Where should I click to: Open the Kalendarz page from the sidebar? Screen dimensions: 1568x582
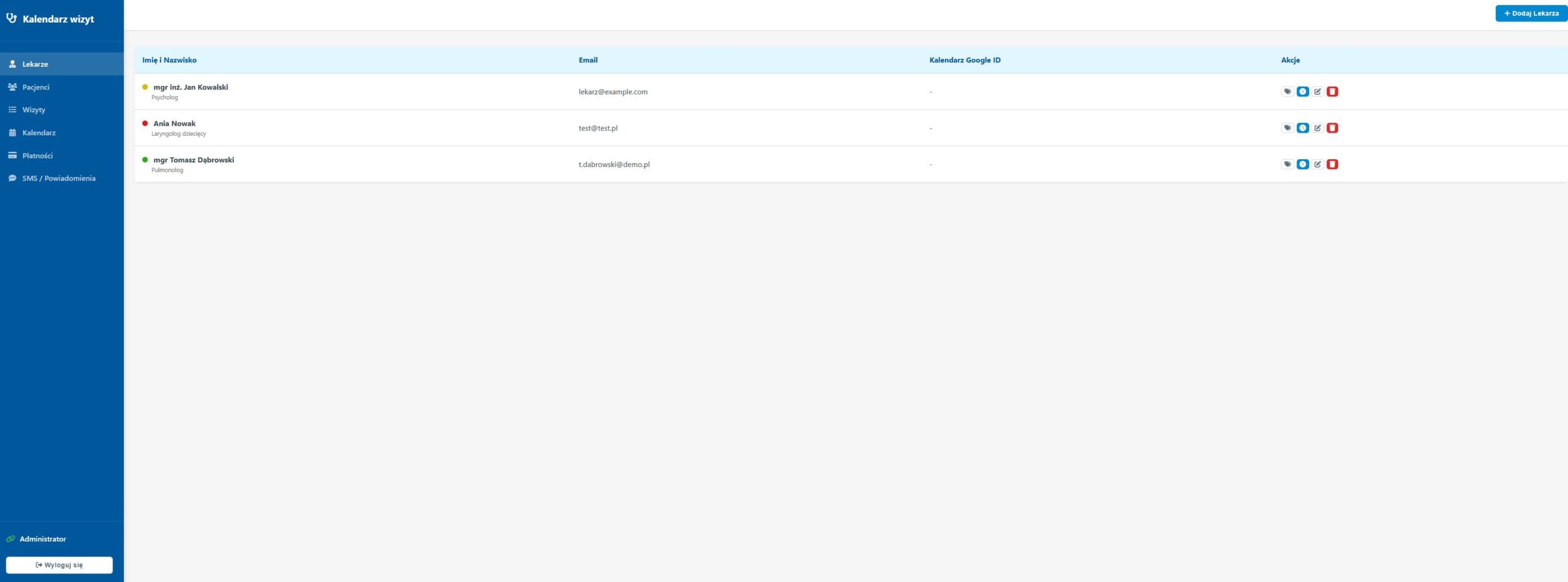(x=39, y=133)
